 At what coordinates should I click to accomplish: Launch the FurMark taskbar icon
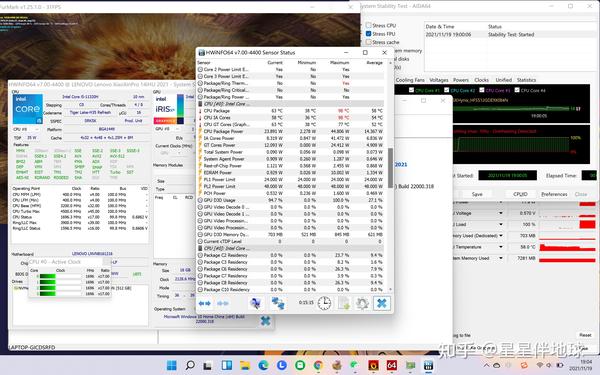pyautogui.click(x=373, y=365)
